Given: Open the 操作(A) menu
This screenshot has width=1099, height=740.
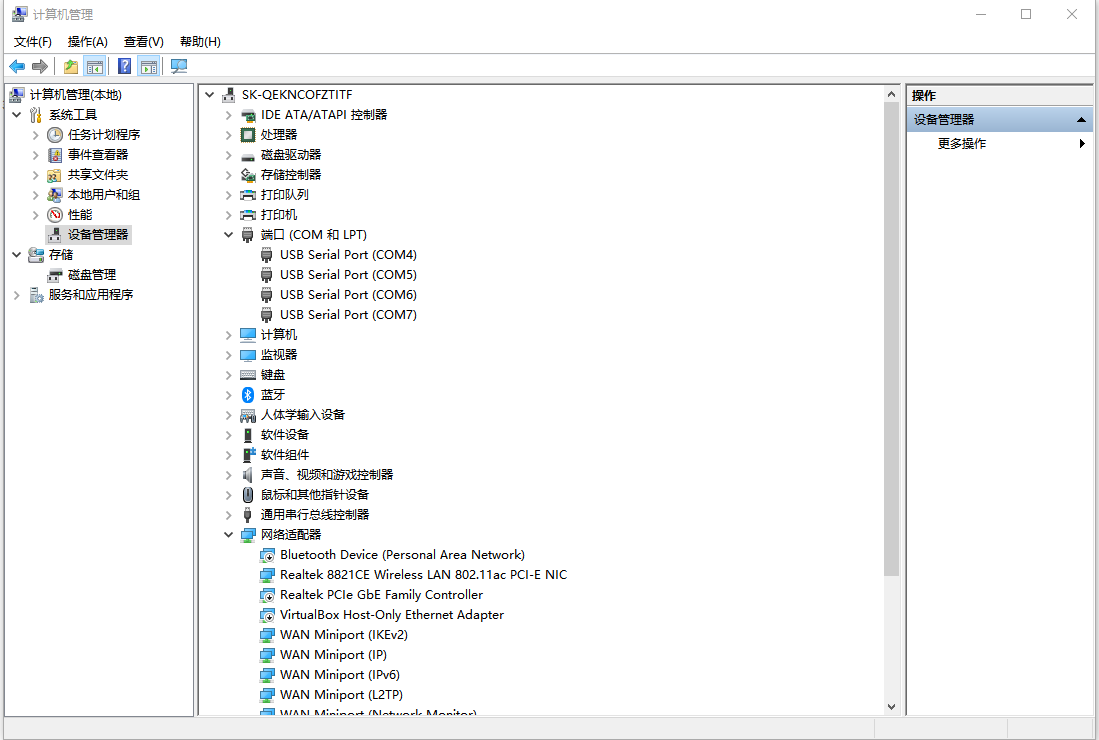Looking at the screenshot, I should point(87,41).
